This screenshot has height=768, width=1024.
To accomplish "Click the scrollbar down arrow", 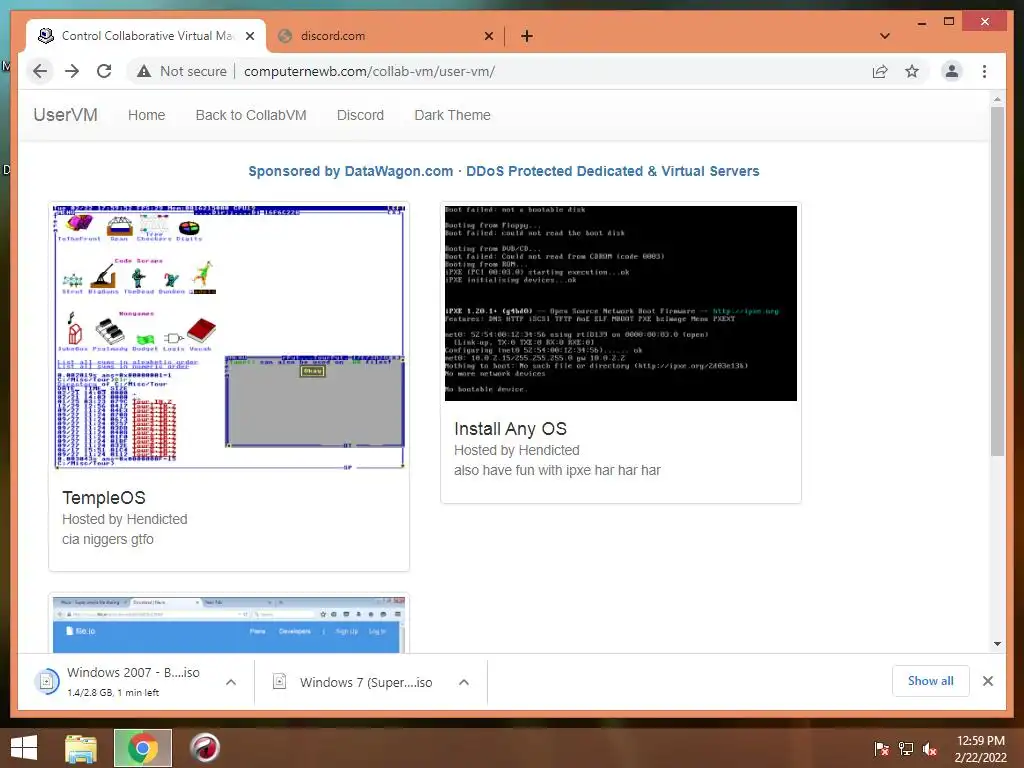I will tap(997, 643).
